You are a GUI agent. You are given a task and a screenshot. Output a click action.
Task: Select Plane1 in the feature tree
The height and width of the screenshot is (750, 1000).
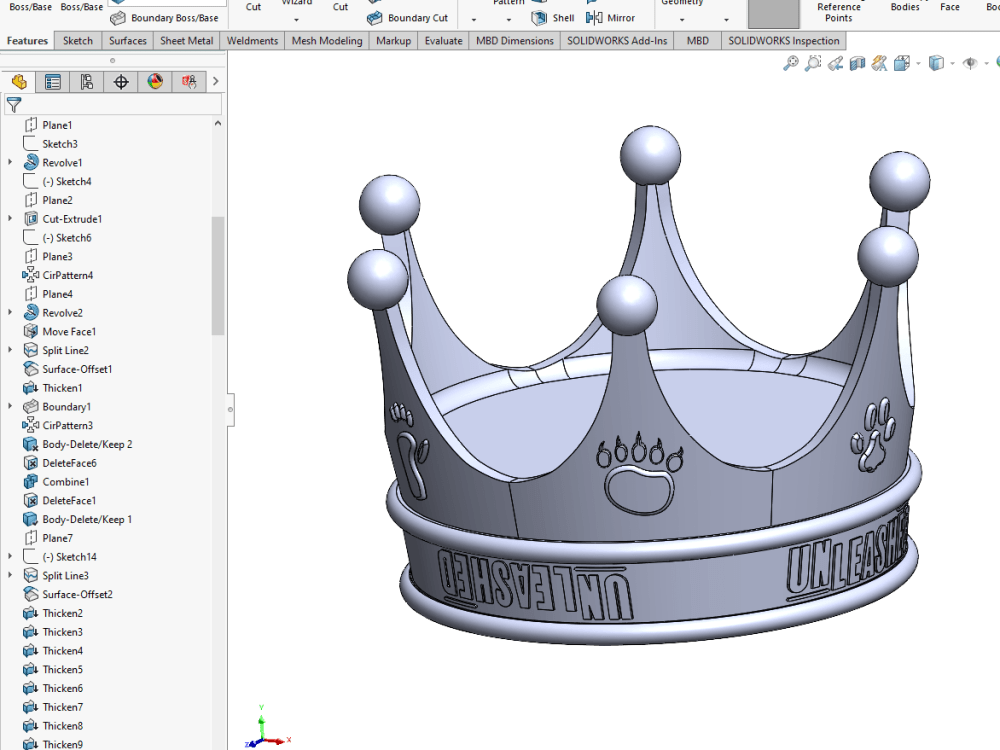48,125
